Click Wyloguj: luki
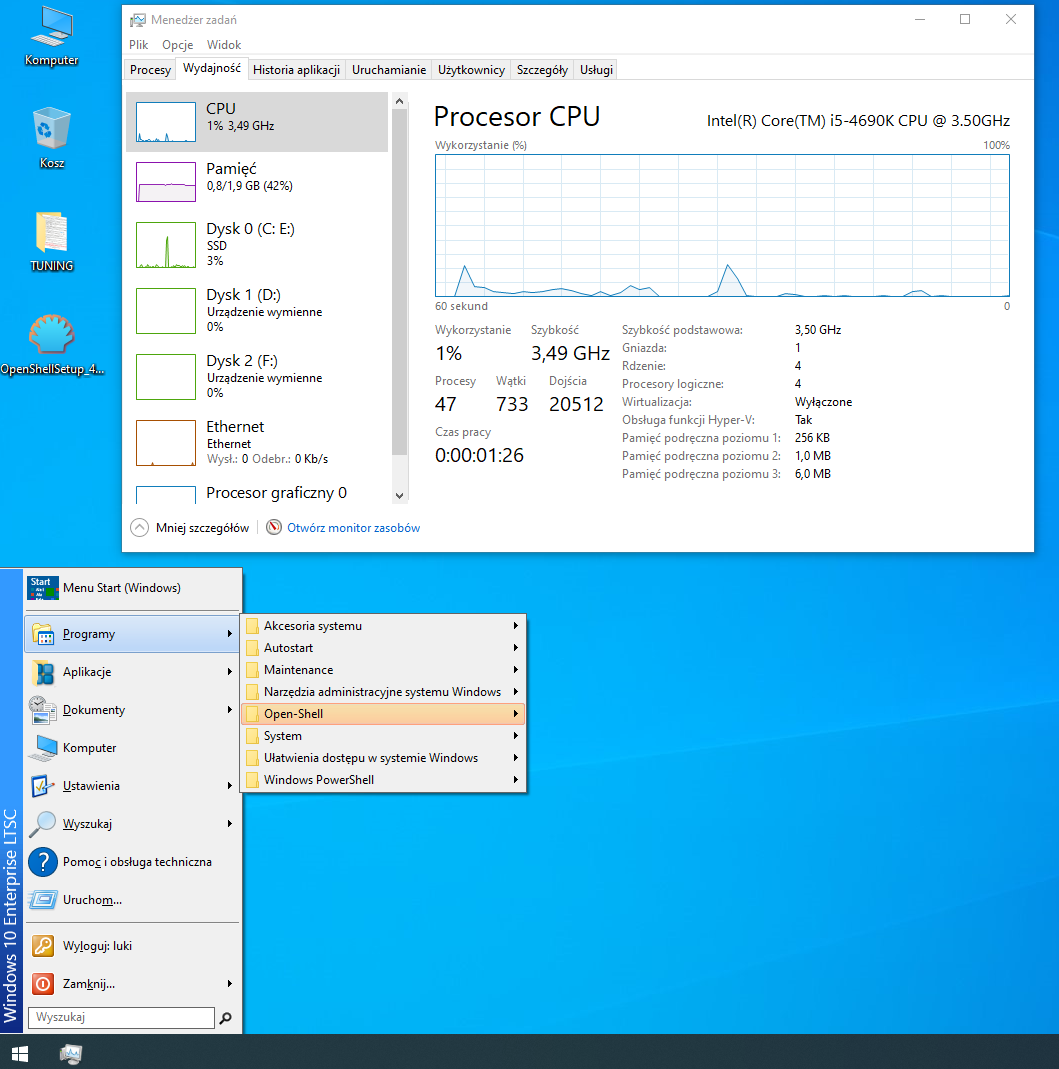Image resolution: width=1059 pixels, height=1069 pixels. point(133,946)
